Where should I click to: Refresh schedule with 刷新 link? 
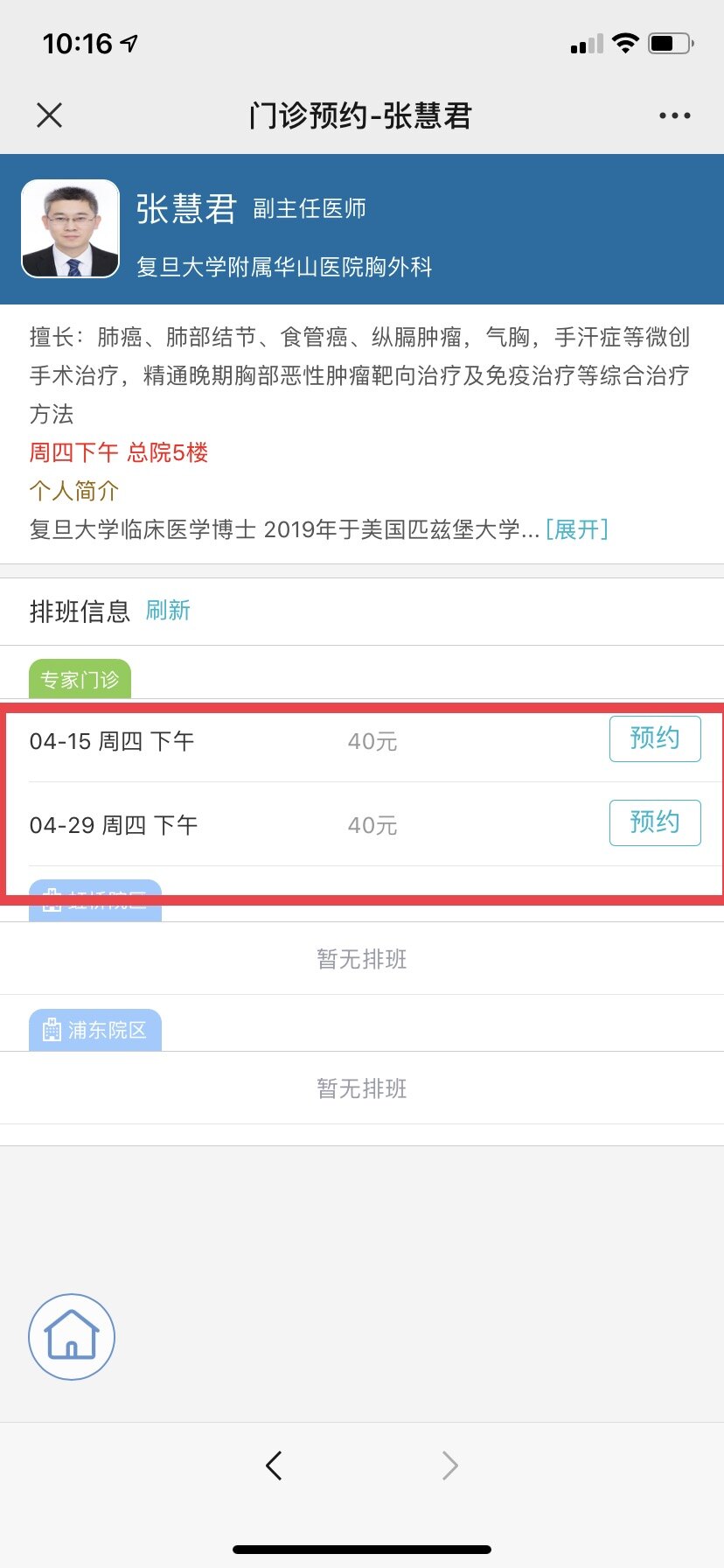168,610
